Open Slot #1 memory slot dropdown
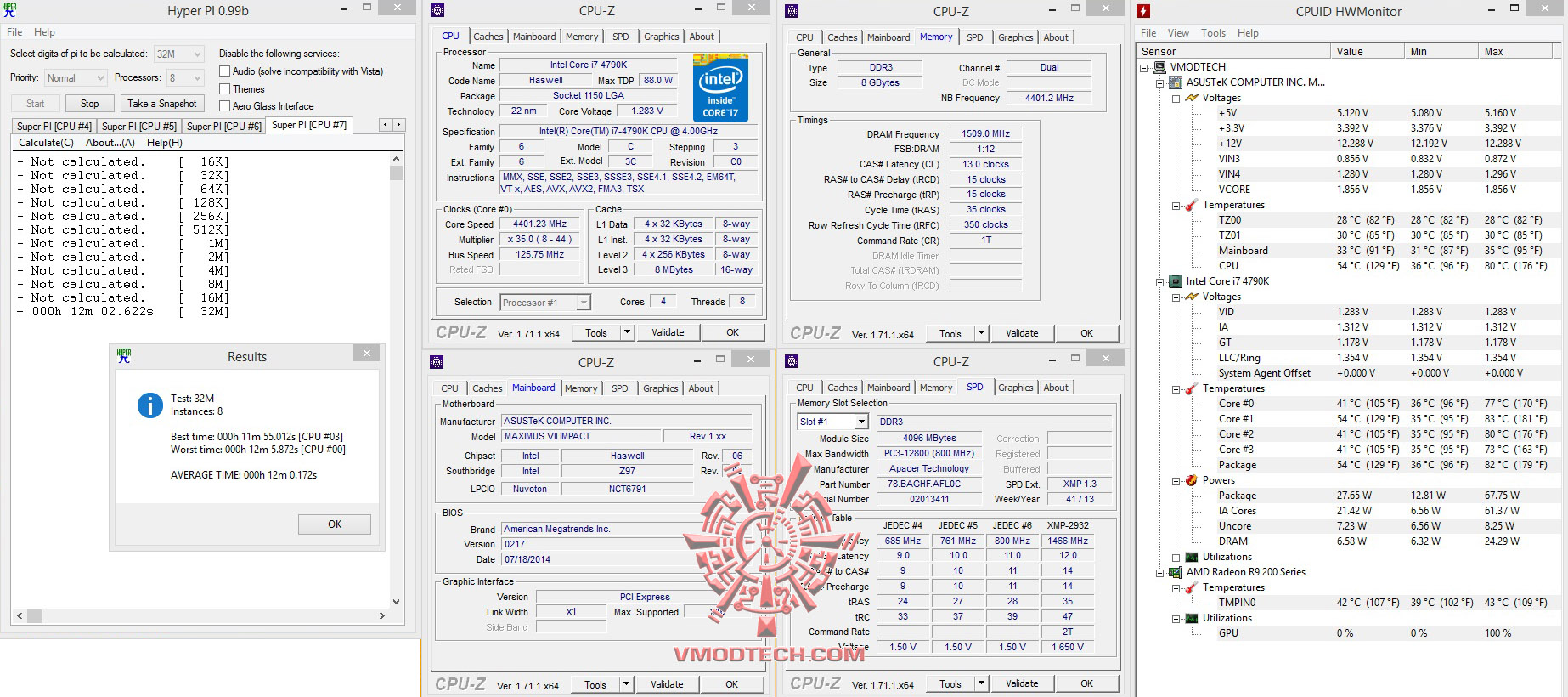 click(861, 422)
